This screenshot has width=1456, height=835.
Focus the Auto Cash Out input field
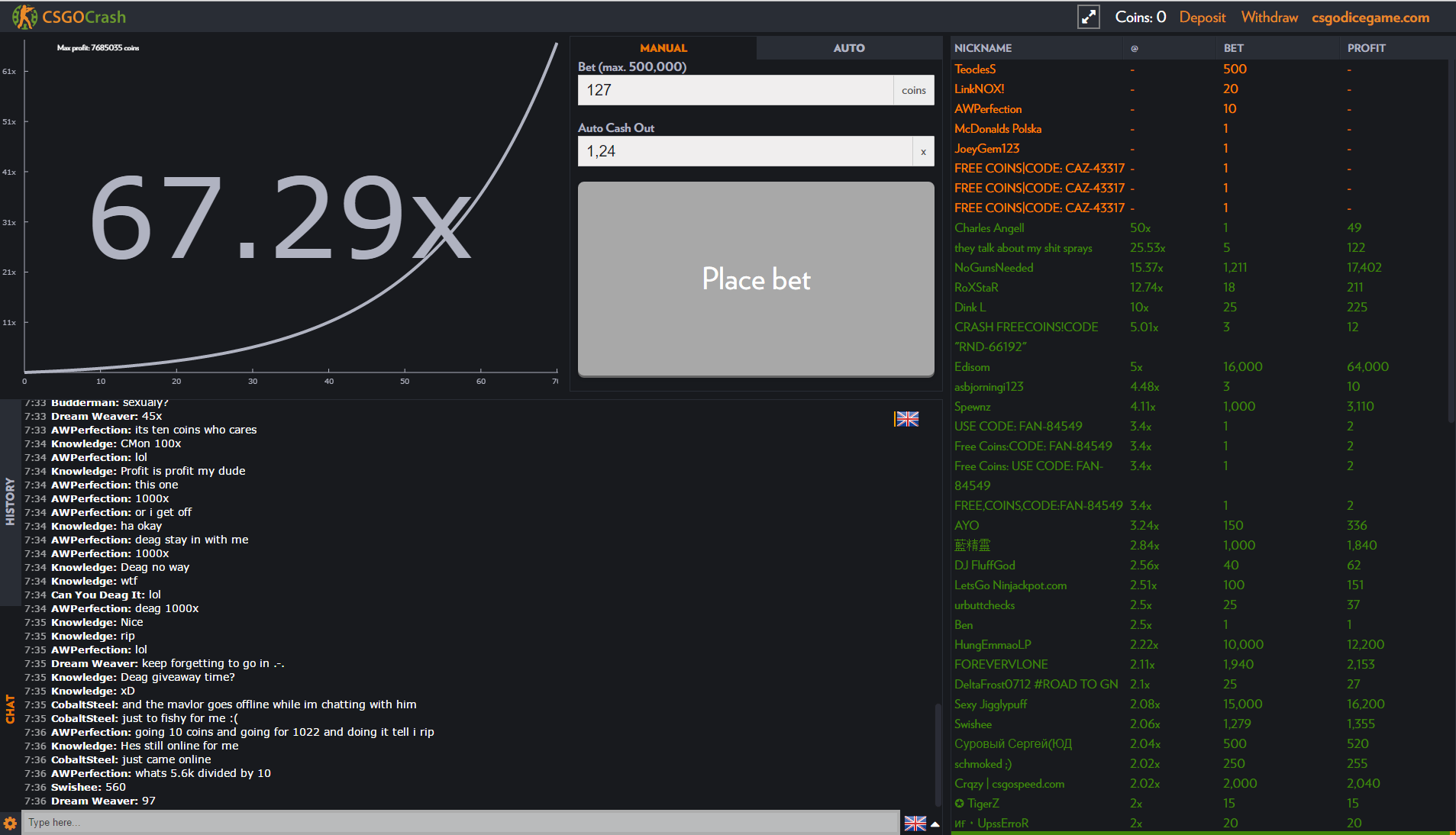(x=744, y=151)
